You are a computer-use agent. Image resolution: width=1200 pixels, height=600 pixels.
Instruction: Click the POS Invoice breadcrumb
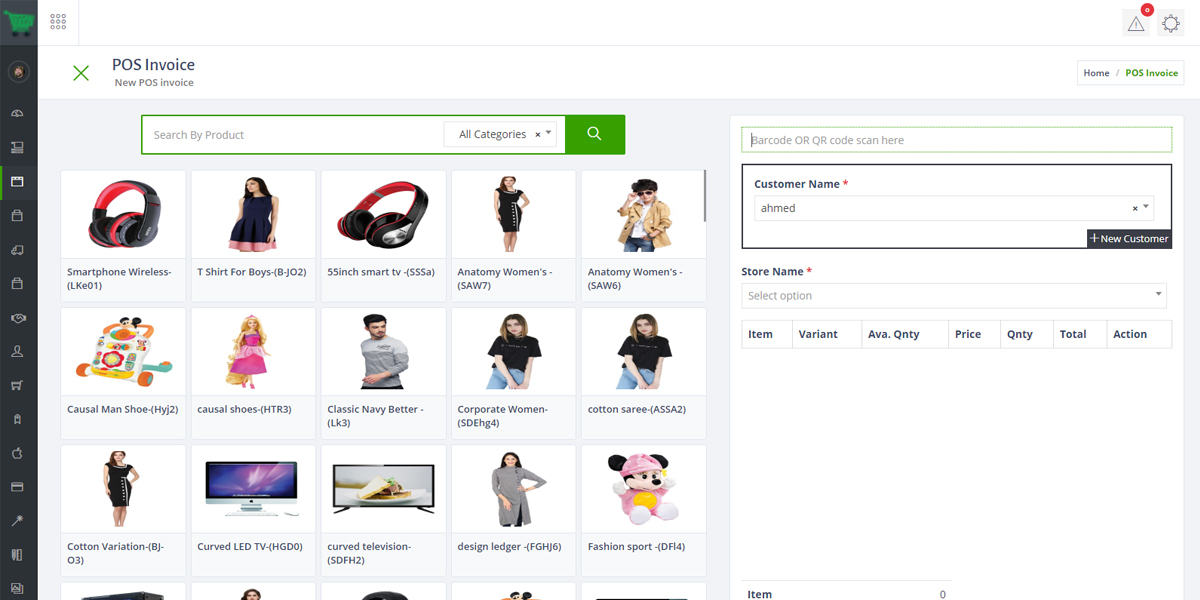coord(1152,73)
